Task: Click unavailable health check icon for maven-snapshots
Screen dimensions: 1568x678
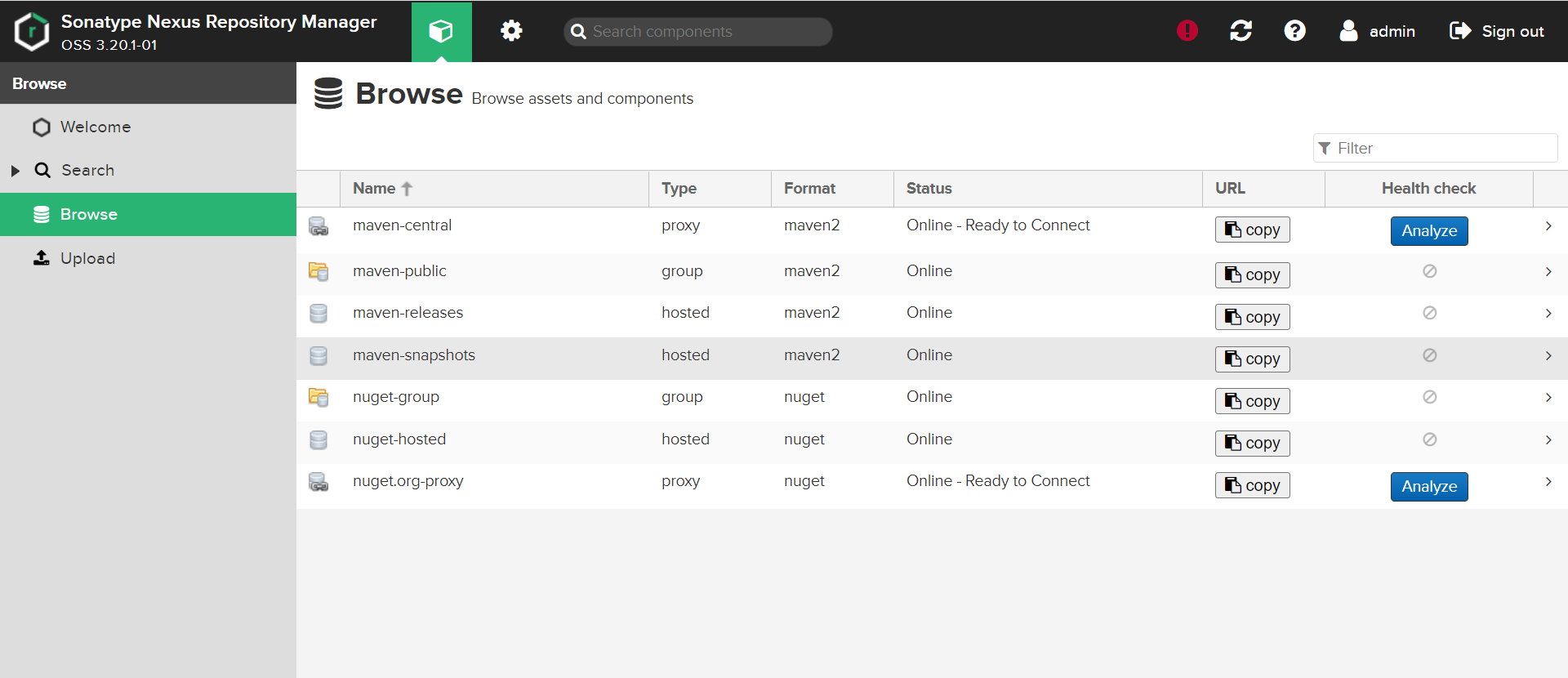Action: 1429,355
